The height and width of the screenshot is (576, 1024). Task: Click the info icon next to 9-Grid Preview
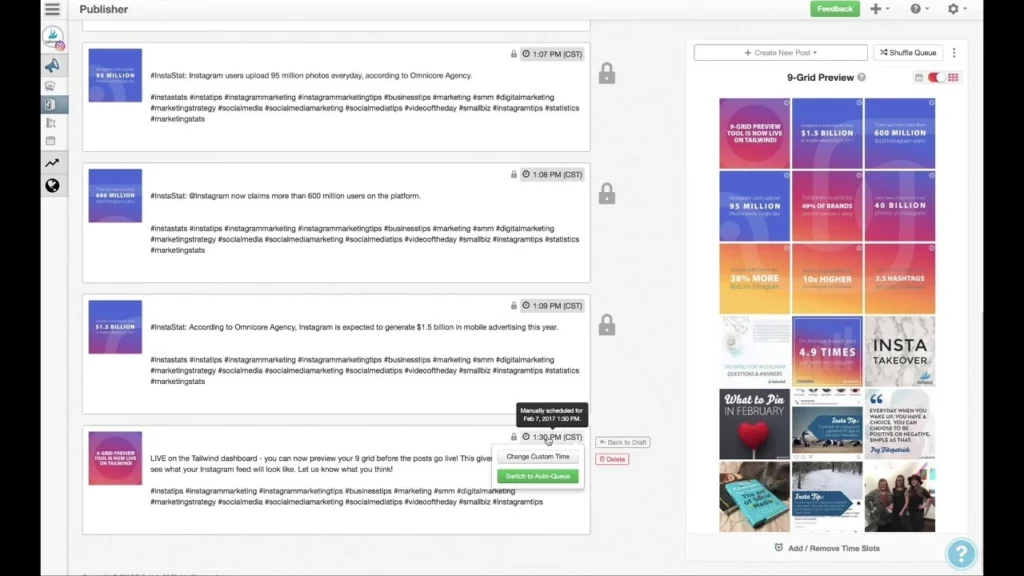[x=861, y=77]
